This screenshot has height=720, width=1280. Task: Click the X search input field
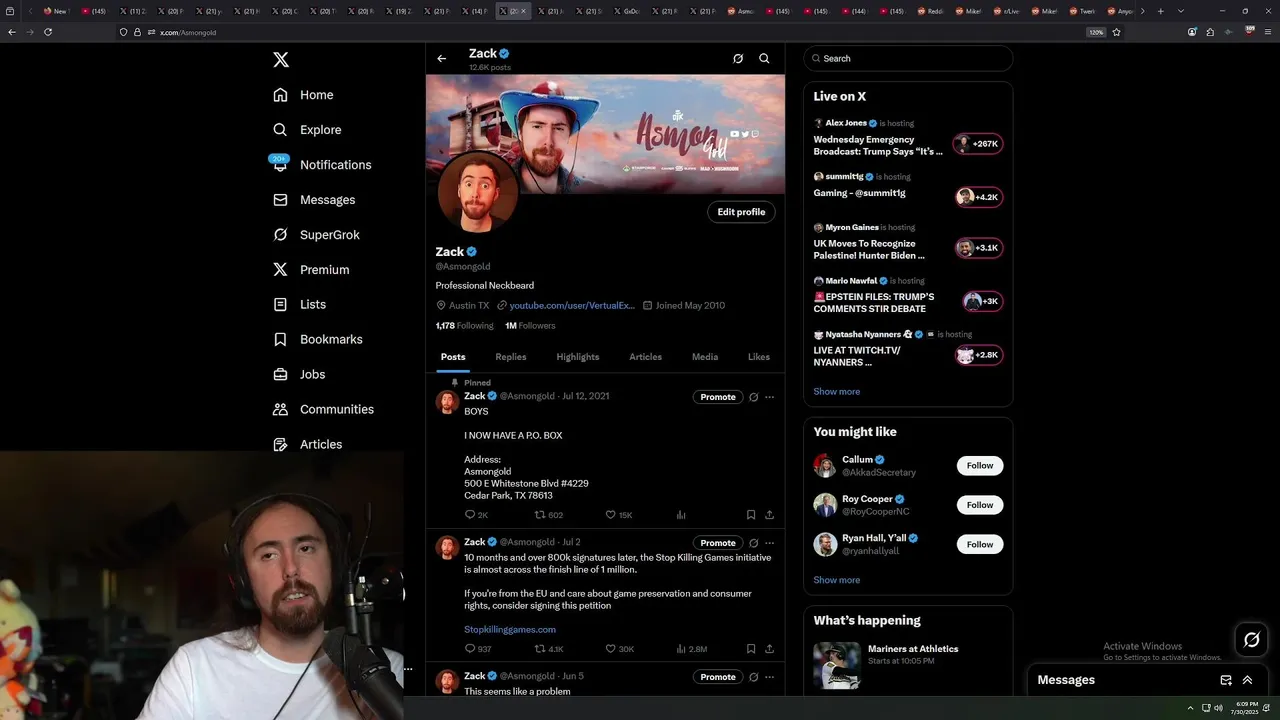point(908,59)
